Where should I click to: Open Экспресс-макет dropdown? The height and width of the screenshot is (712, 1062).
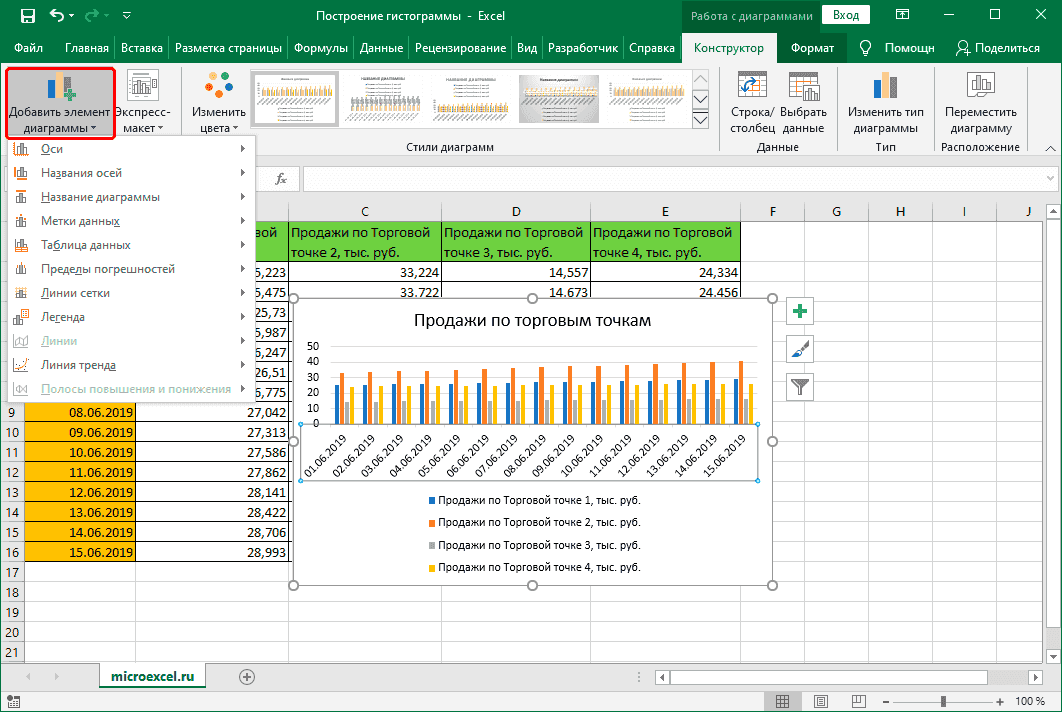(x=145, y=103)
